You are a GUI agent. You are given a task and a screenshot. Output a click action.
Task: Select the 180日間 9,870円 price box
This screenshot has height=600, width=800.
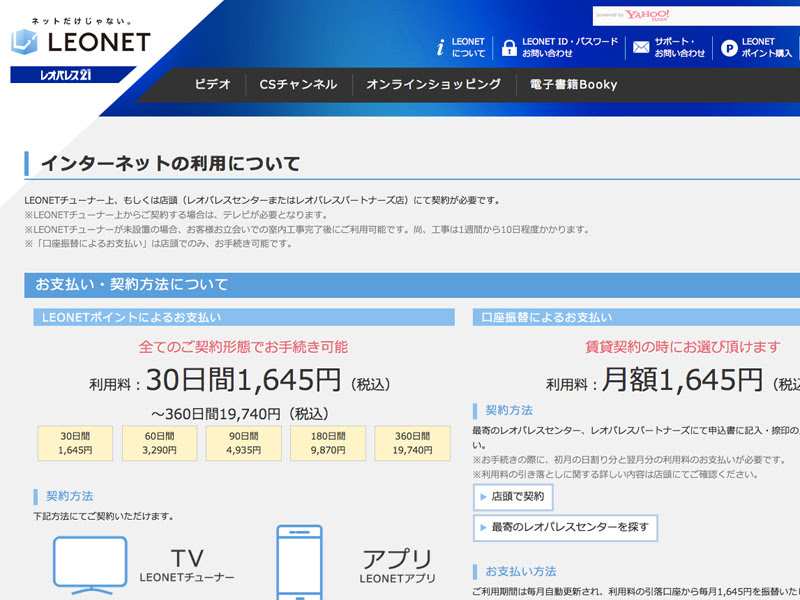328,443
